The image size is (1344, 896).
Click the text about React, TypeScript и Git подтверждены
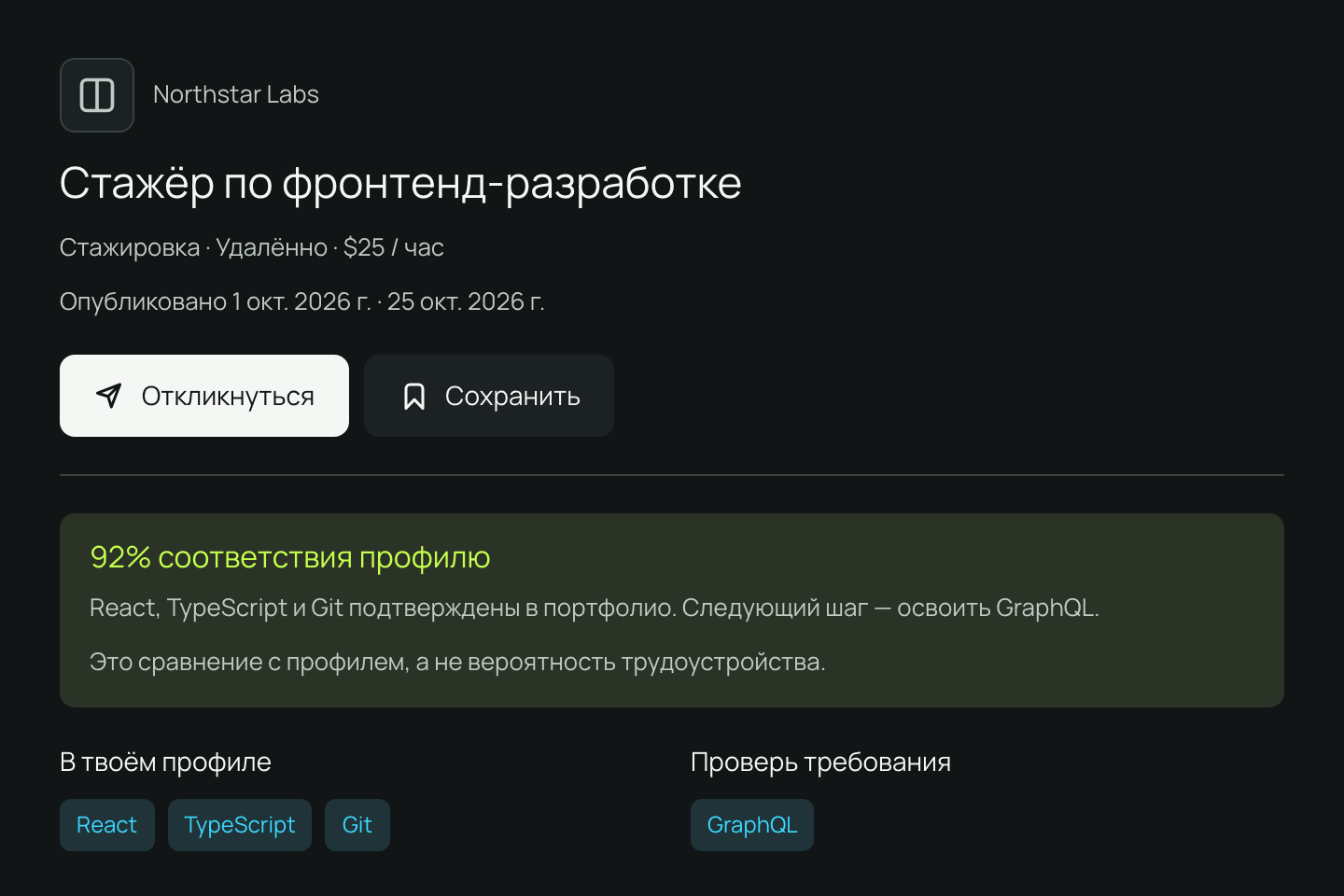pos(595,608)
